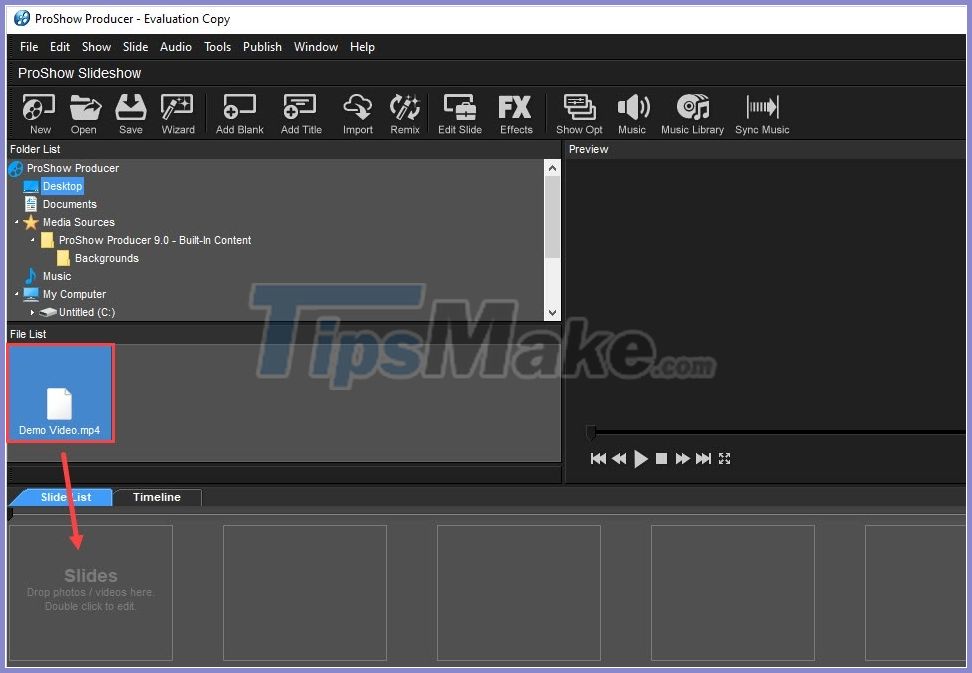
Task: Open the Publish menu
Action: point(262,46)
